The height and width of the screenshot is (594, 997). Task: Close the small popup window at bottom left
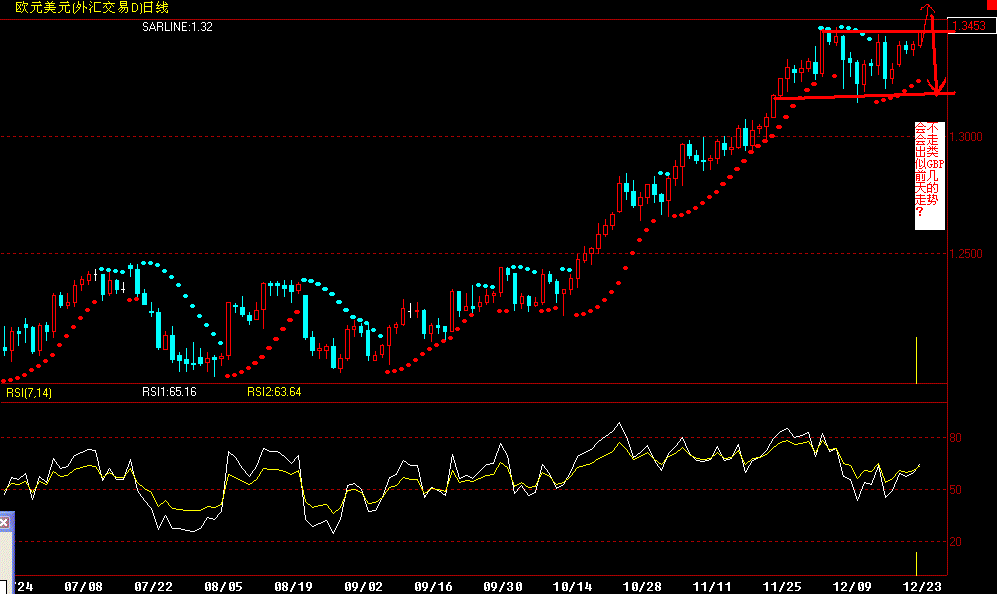[5, 521]
